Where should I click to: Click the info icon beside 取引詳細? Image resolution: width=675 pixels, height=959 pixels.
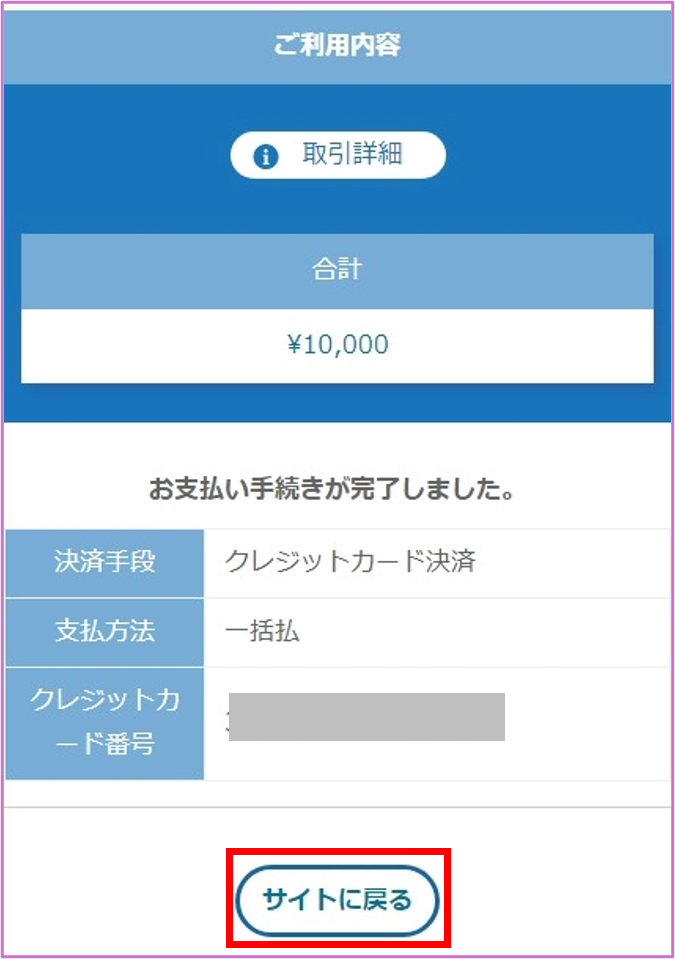[x=265, y=156]
